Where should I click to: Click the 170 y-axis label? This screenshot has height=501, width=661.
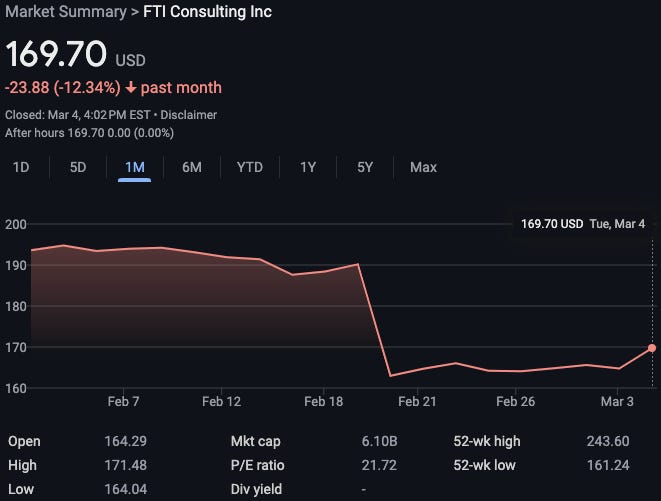click(16, 347)
